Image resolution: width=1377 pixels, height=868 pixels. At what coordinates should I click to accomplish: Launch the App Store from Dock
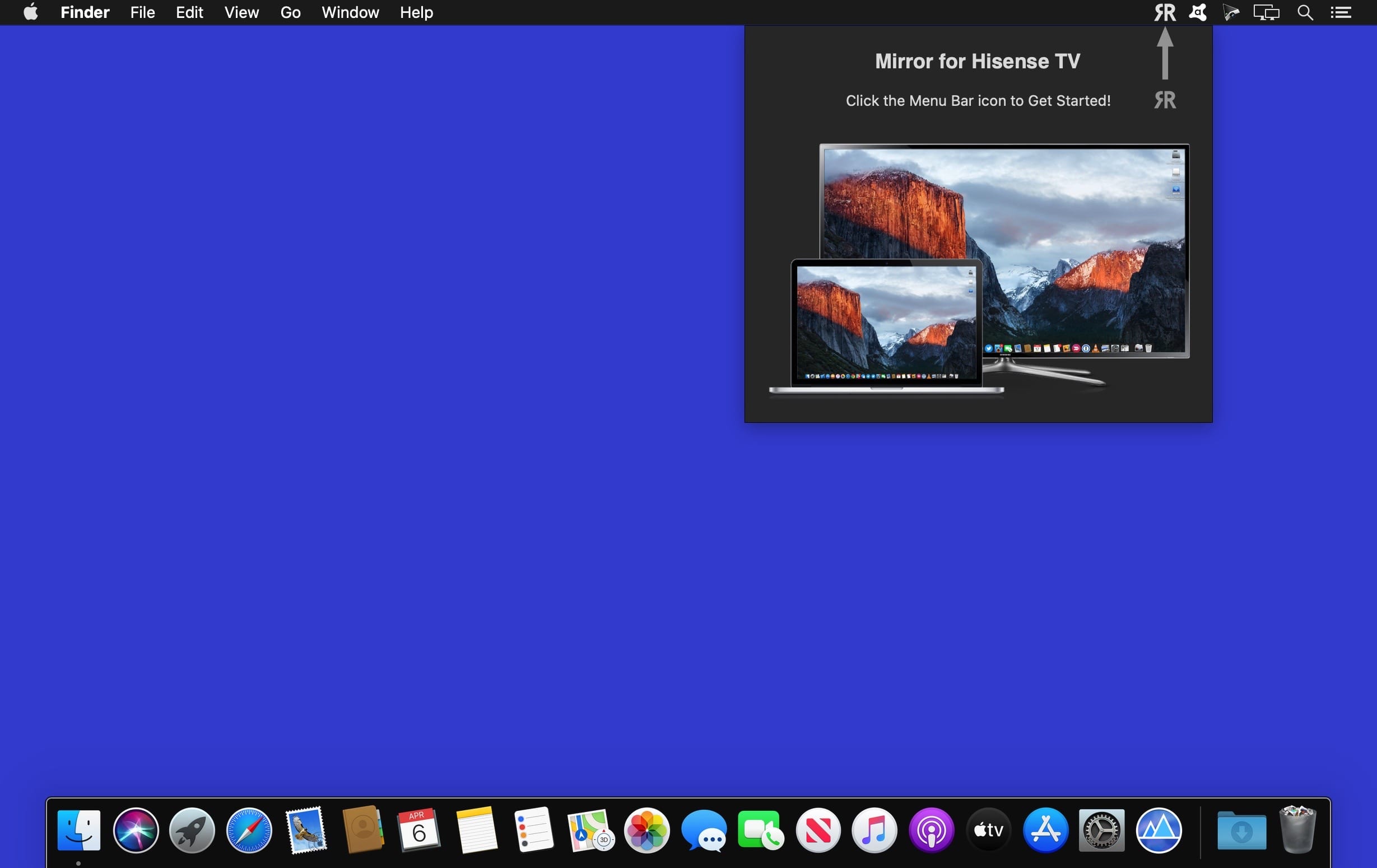[x=1045, y=830]
